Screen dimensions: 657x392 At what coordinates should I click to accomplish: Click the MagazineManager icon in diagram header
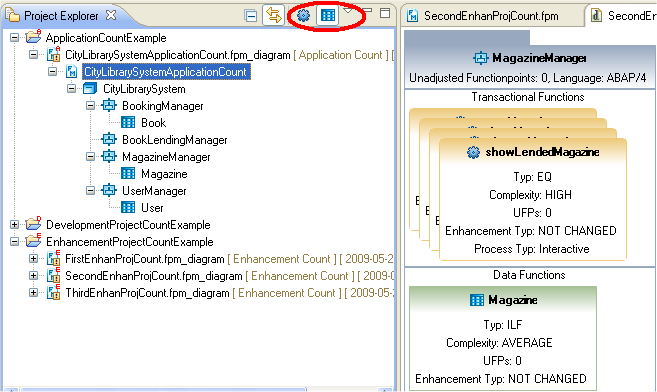point(481,58)
